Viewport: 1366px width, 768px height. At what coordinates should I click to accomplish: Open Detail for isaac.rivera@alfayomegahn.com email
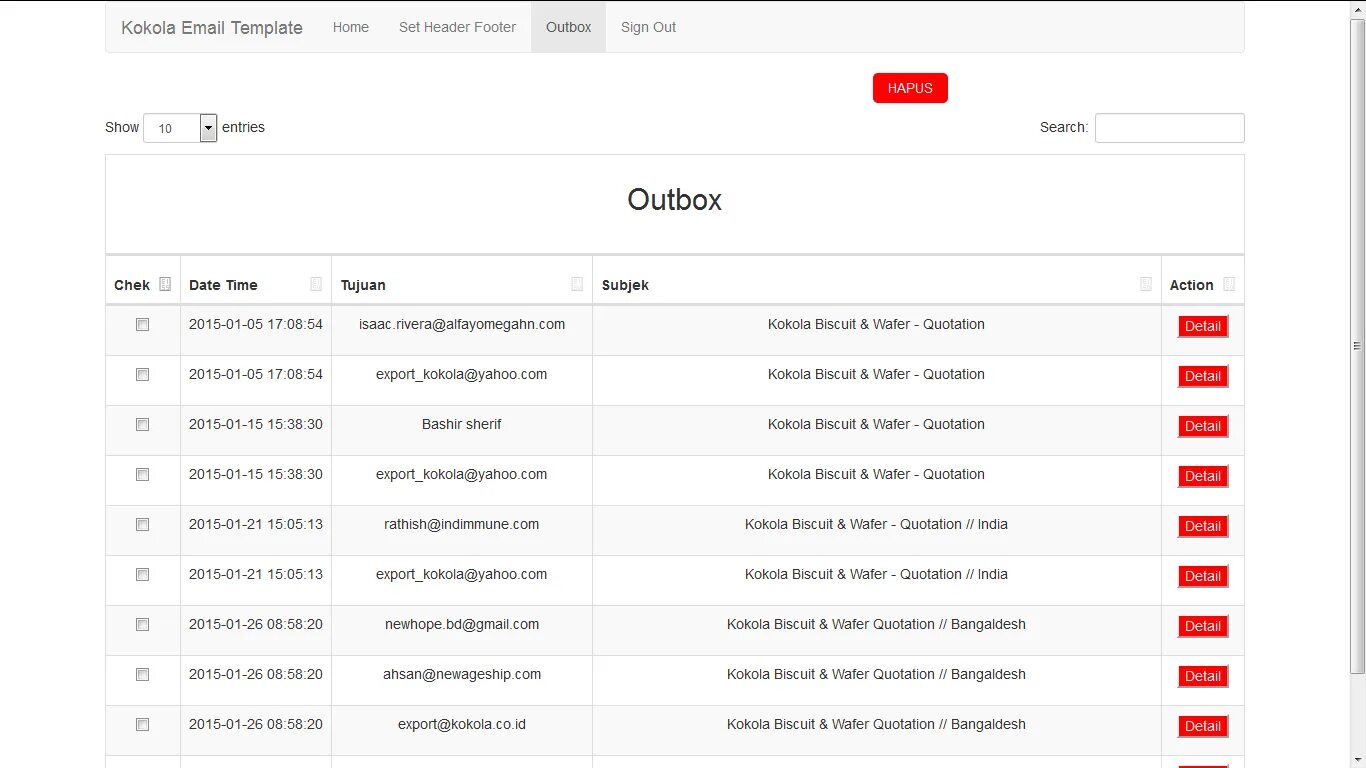[1203, 326]
